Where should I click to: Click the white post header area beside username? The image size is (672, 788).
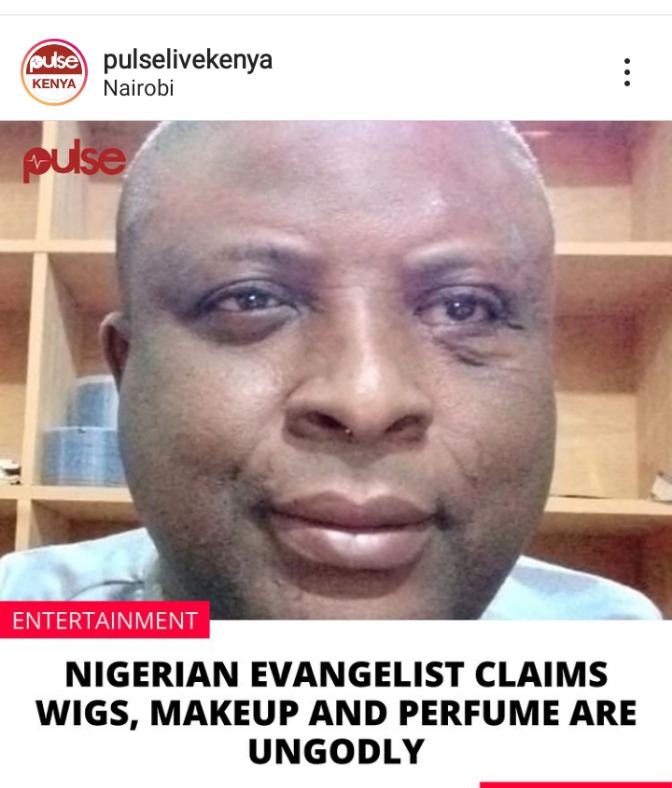point(442,70)
